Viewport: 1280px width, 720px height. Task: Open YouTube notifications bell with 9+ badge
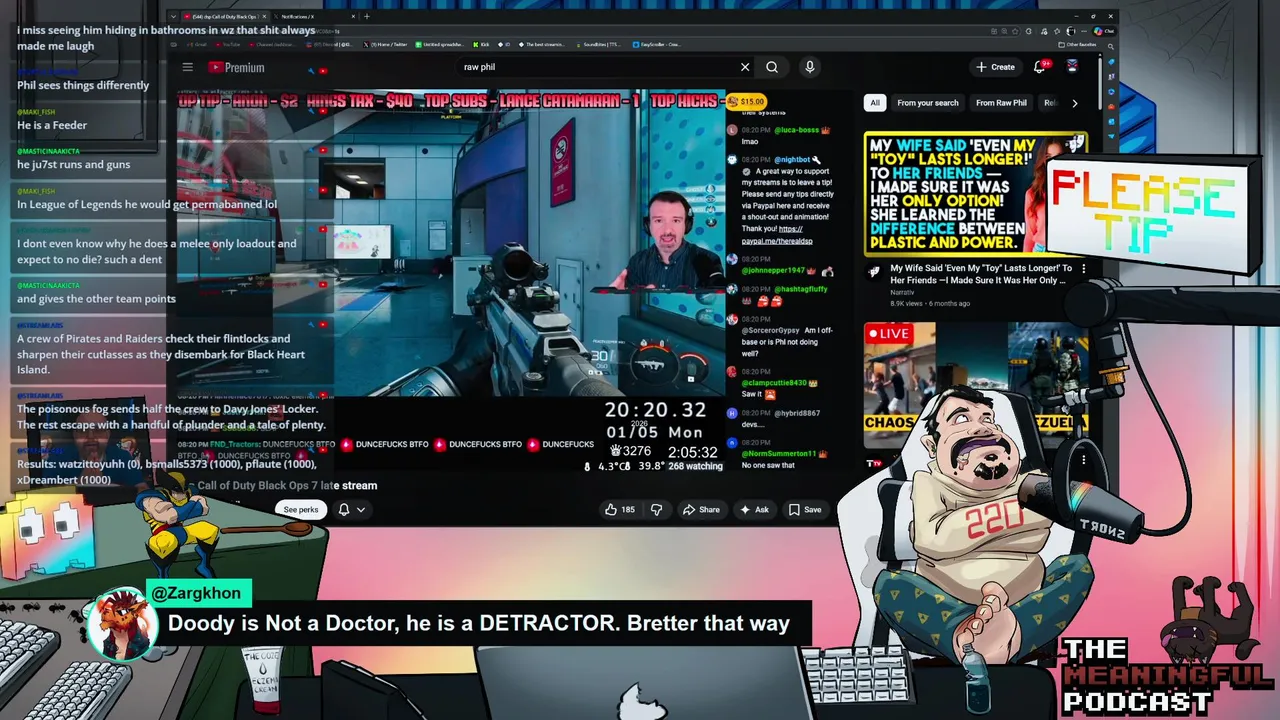coord(1042,66)
